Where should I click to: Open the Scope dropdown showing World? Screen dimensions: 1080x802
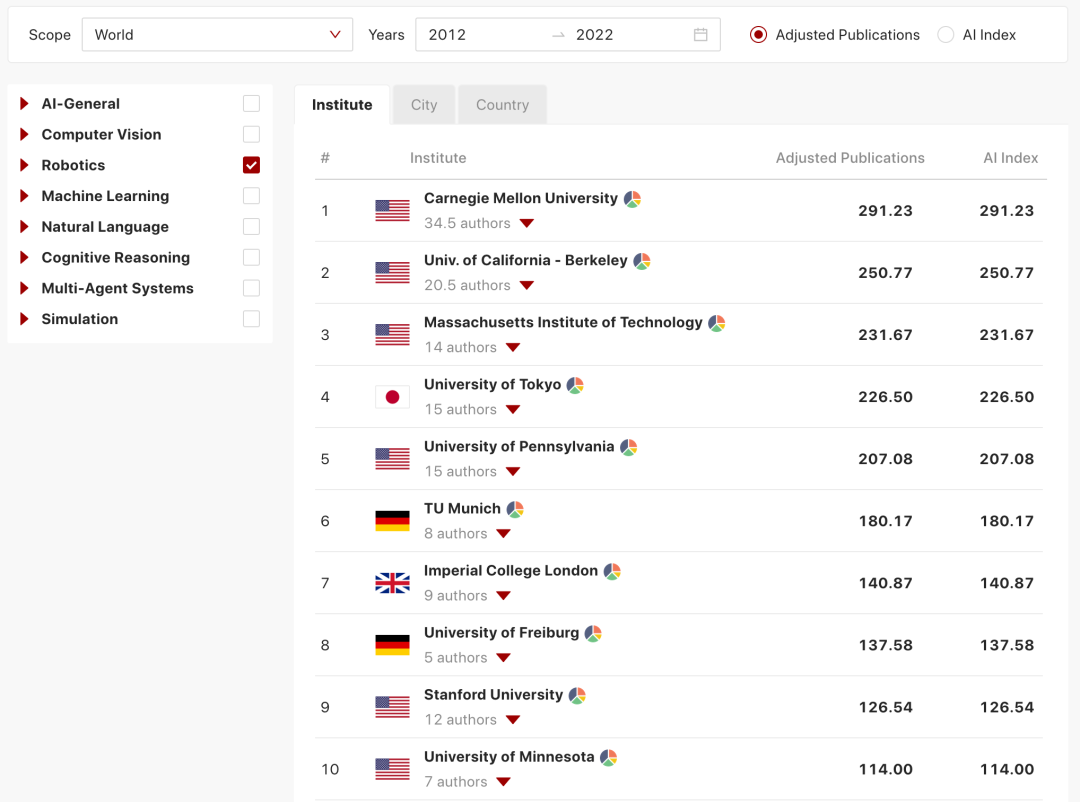tap(217, 34)
